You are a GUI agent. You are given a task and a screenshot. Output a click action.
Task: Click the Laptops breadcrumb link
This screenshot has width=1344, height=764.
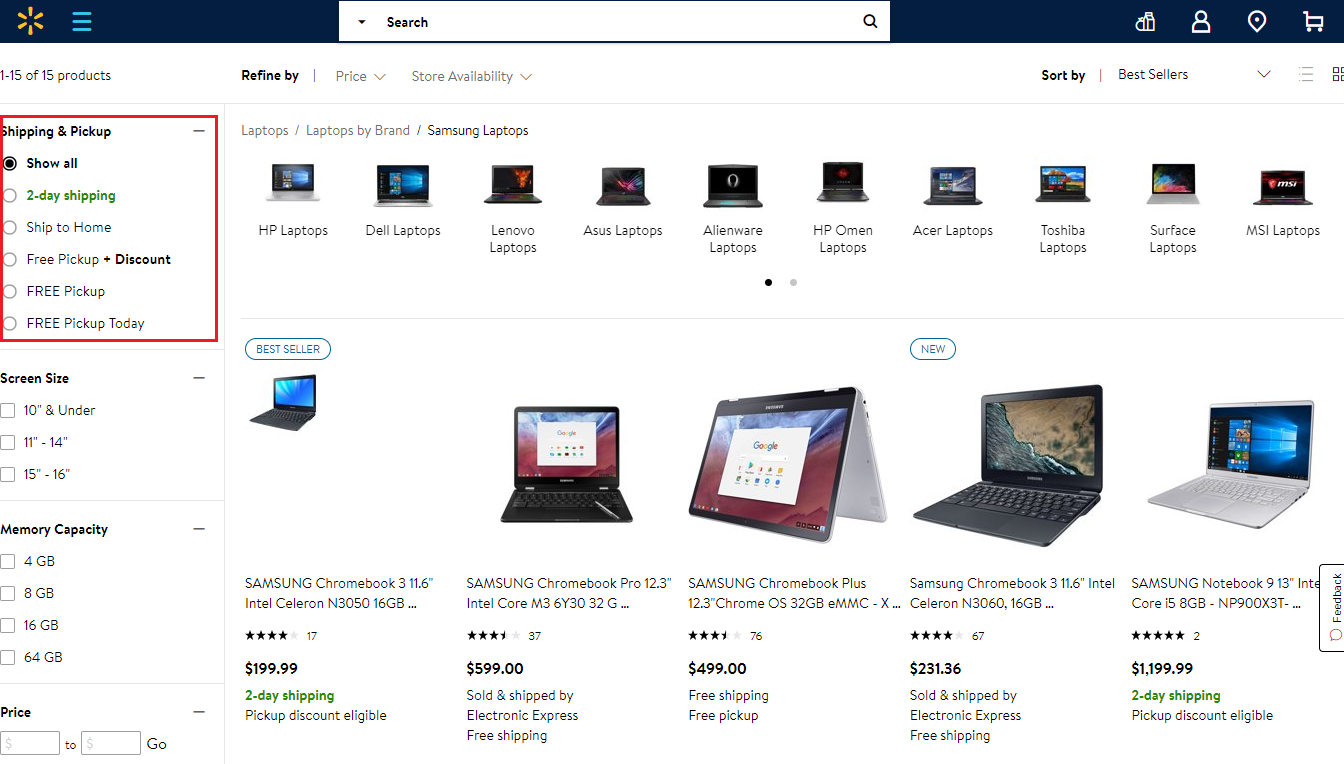coord(265,130)
